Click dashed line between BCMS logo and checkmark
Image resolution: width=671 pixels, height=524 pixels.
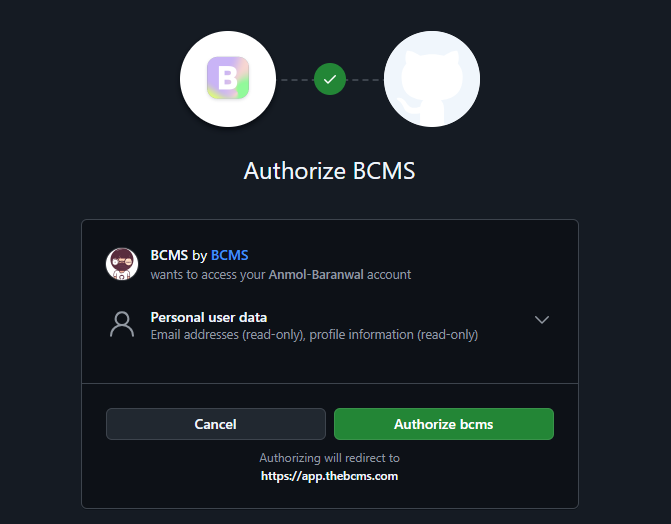click(x=295, y=79)
